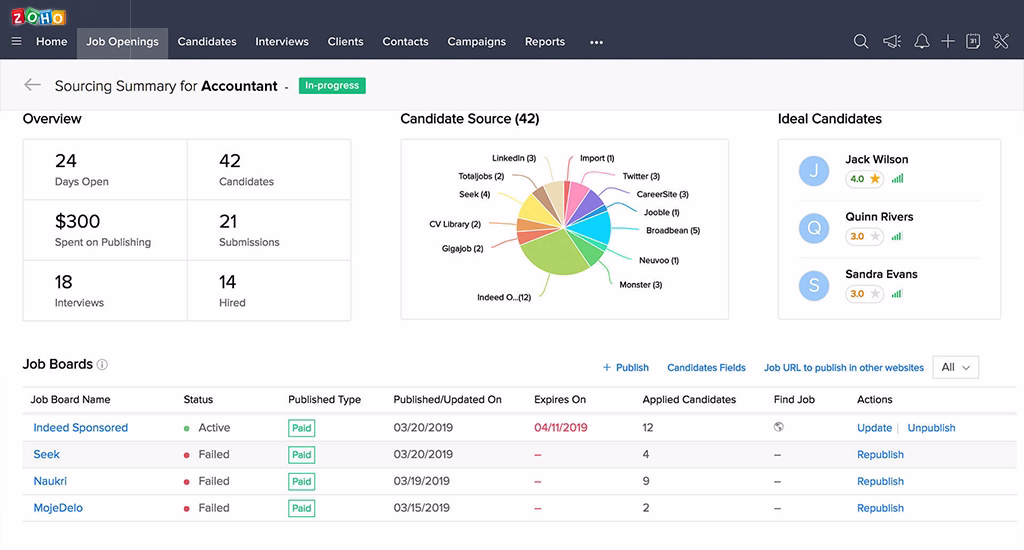The image size is (1024, 550).
Task: Open the announcements megaphone icon
Action: point(891,42)
